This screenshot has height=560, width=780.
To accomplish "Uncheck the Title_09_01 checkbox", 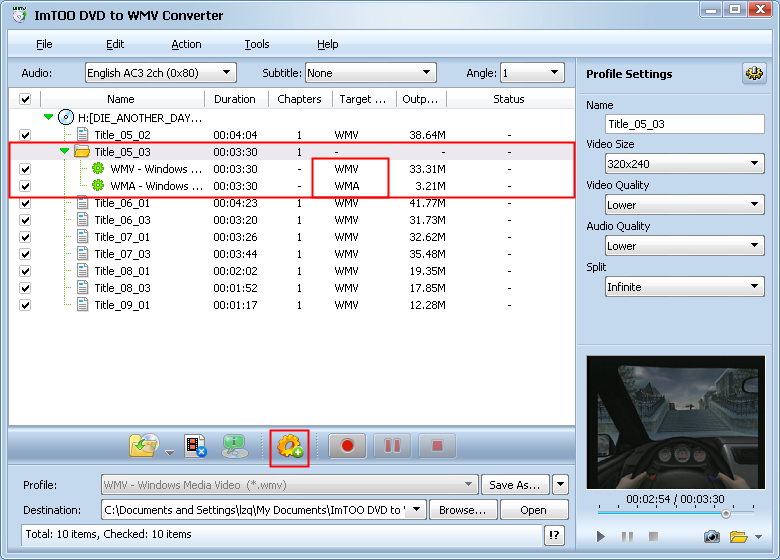I will click(x=25, y=305).
